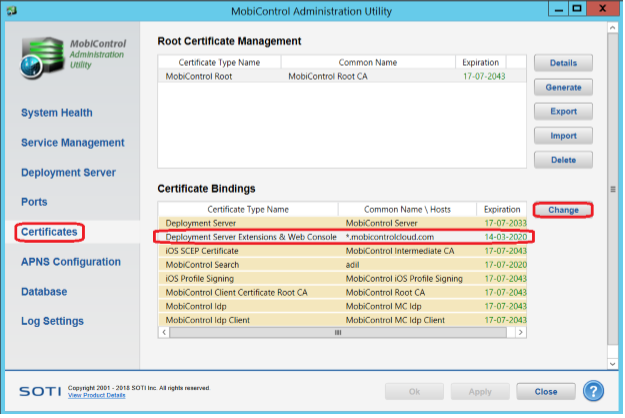
Task: Click the blue help question mark icon
Action: tap(595, 391)
